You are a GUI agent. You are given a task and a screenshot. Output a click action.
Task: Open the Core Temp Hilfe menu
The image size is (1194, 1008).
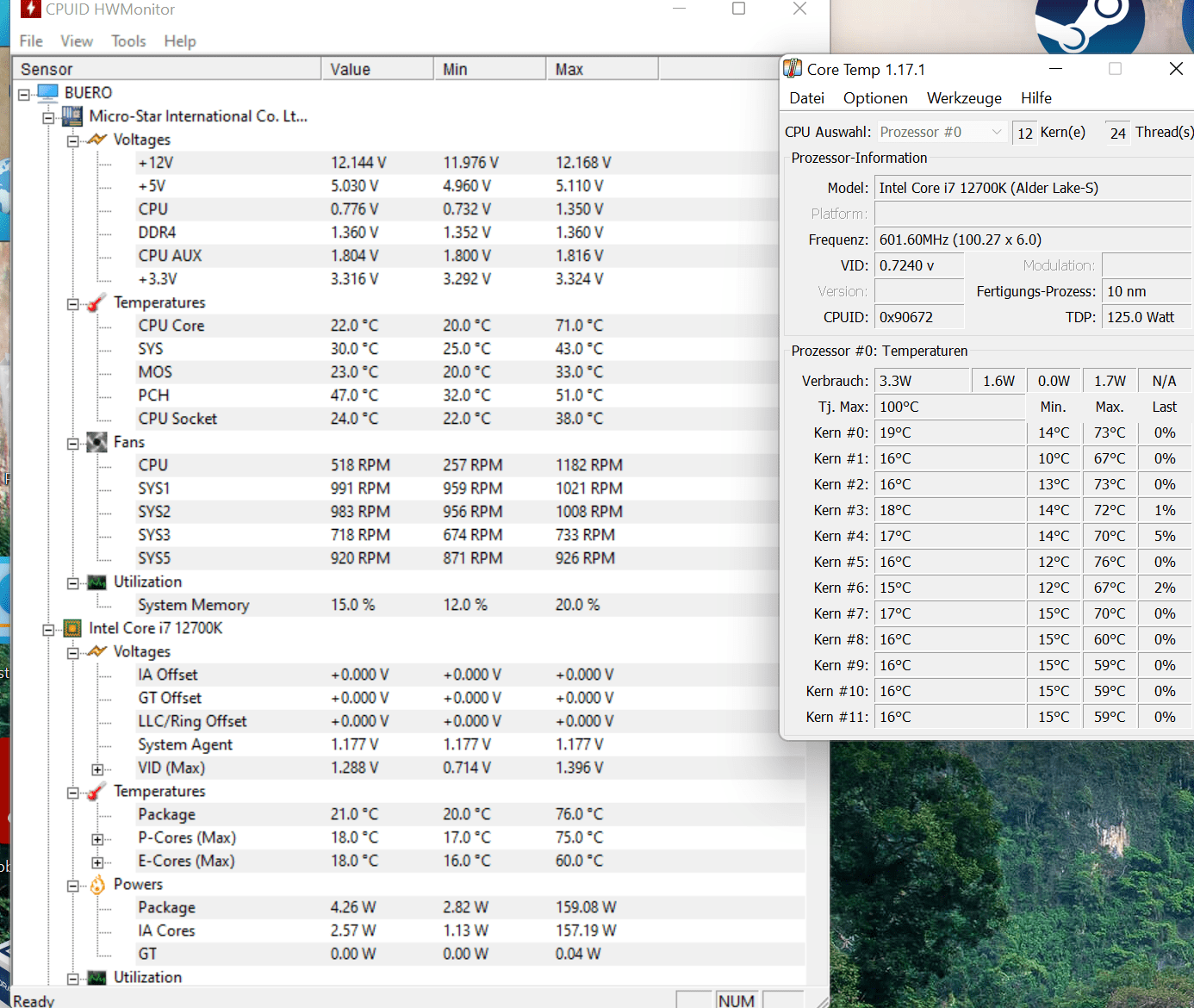[1036, 98]
